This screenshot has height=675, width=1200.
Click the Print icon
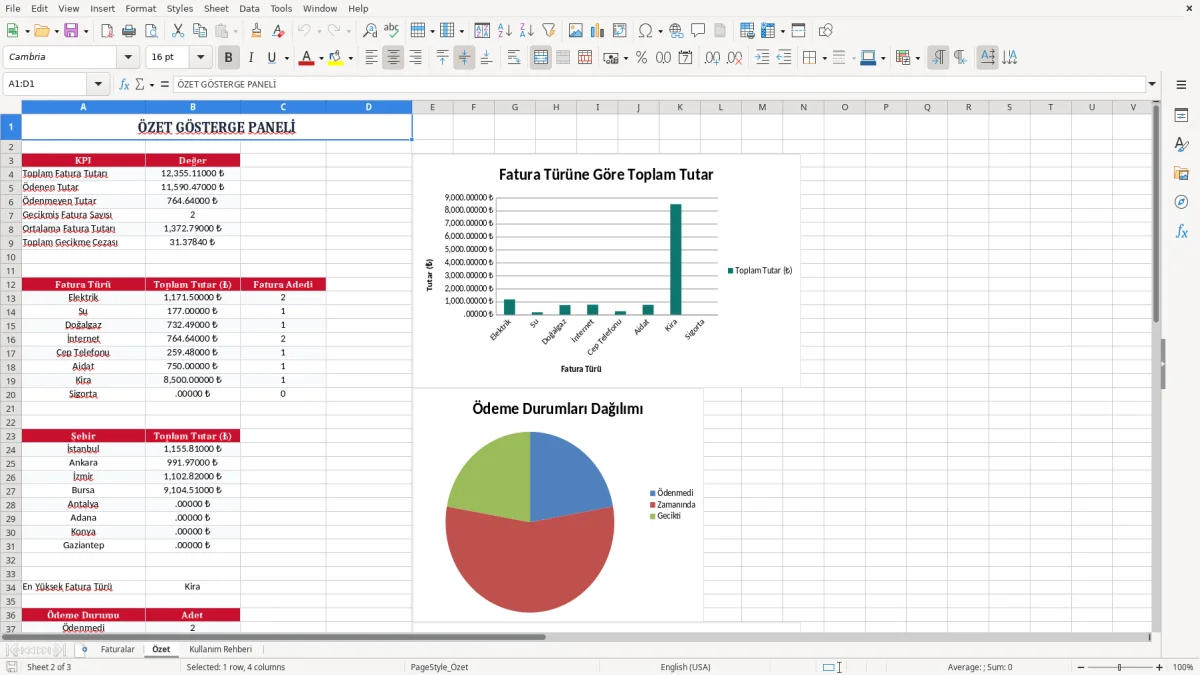coord(129,31)
